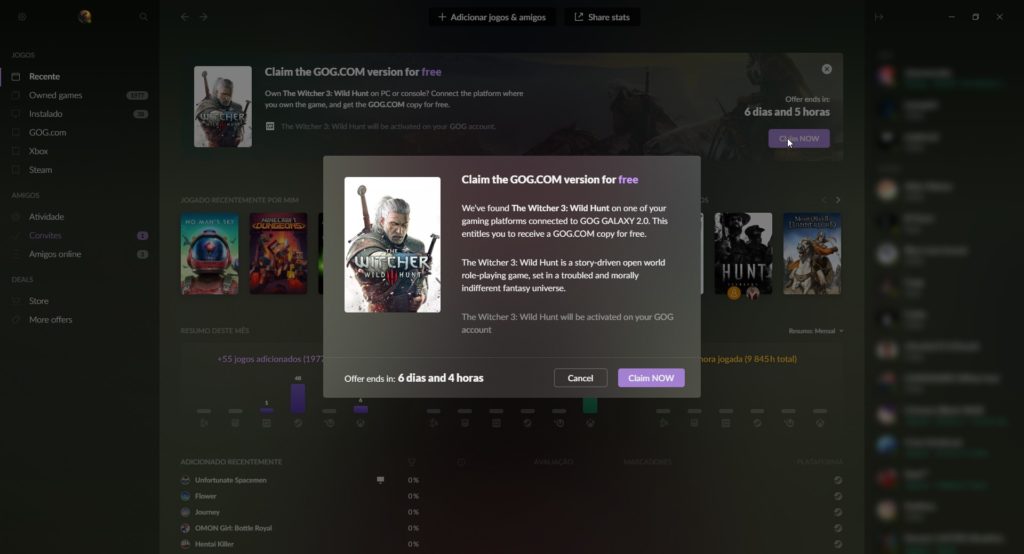Viewport: 1024px width, 554px height.
Task: Click the Witcher 3 cover in the dialog
Action: click(x=392, y=245)
